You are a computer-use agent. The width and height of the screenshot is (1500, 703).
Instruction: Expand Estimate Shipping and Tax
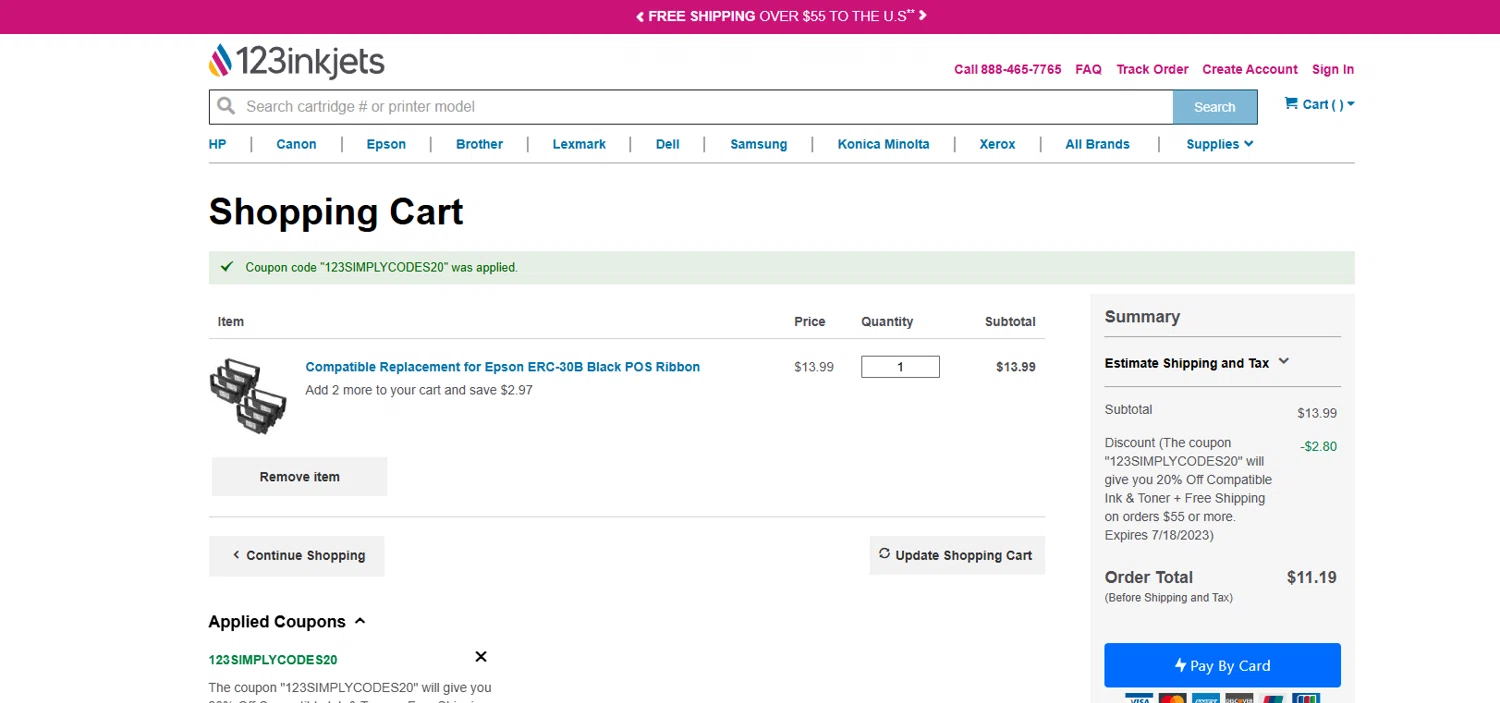click(x=1197, y=363)
